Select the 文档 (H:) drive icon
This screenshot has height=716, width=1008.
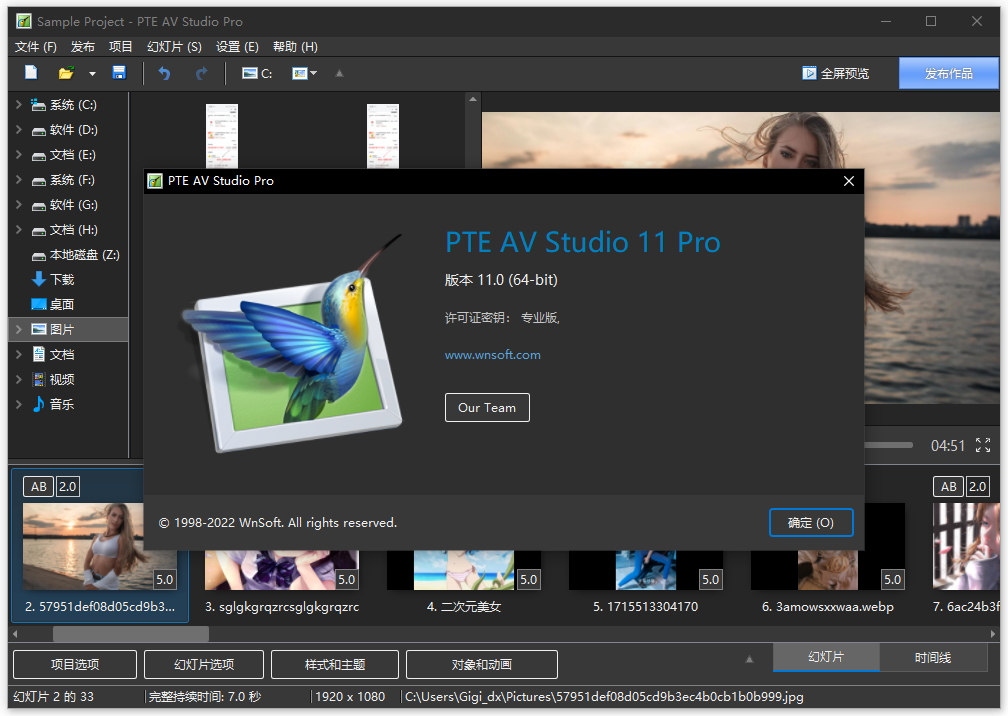click(39, 231)
